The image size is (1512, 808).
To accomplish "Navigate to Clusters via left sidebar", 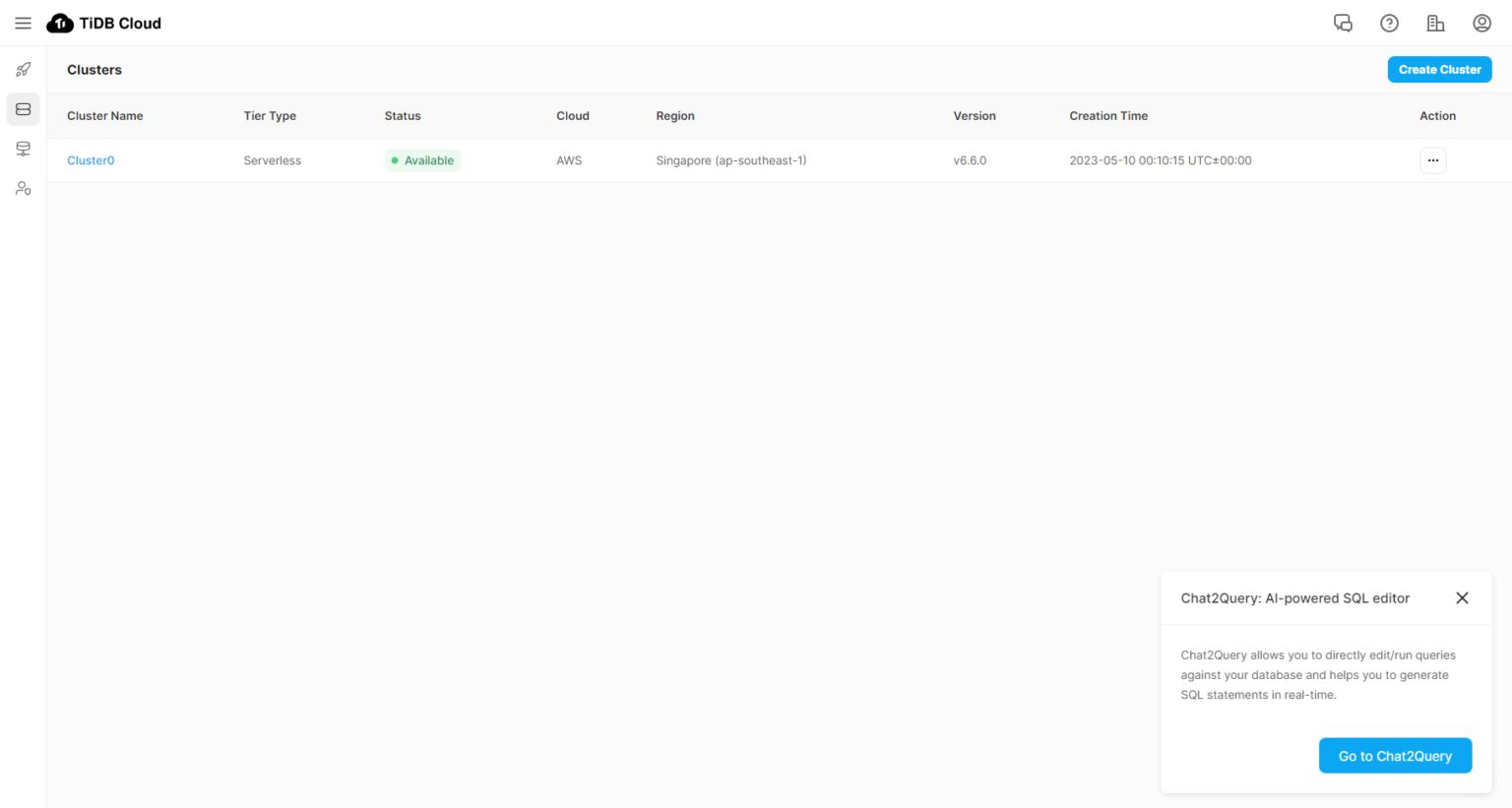I will click(23, 108).
